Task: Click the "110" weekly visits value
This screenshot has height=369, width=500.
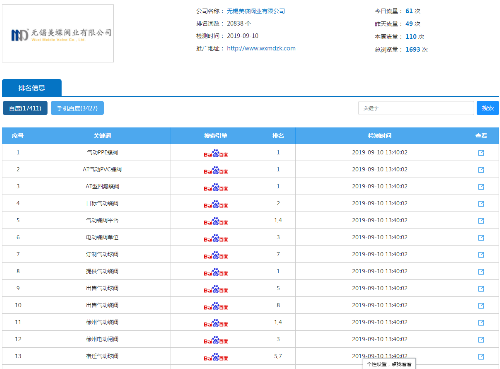Action: pos(411,37)
